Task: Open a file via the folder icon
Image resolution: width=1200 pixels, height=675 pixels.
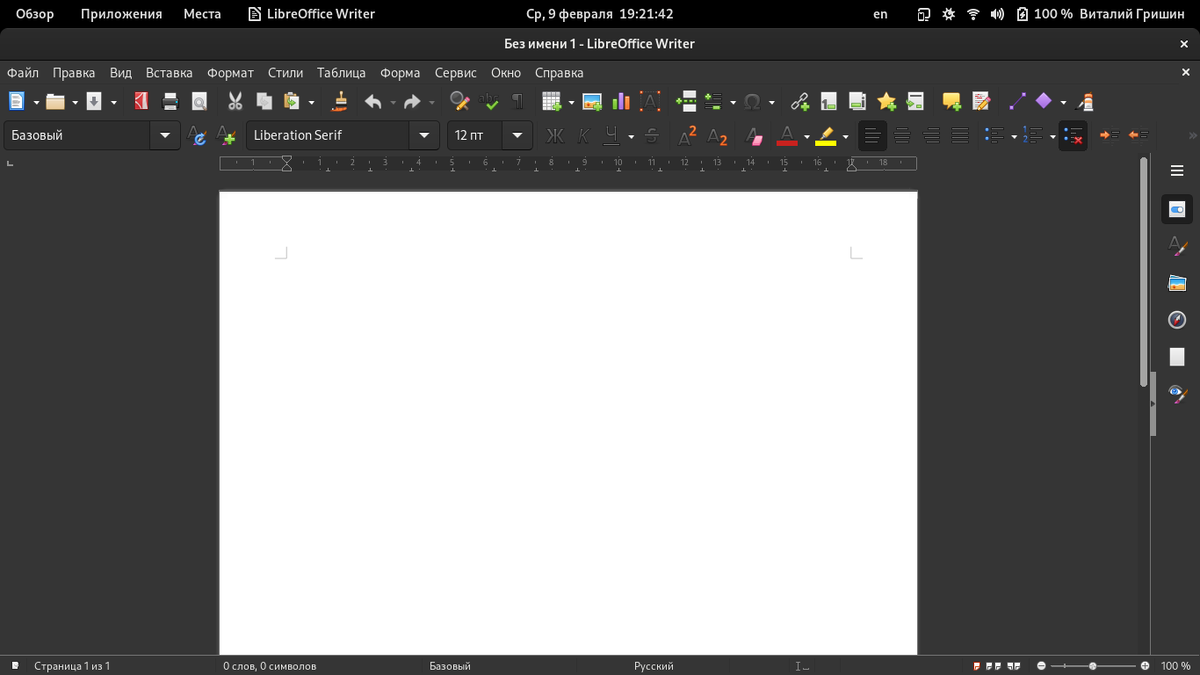Action: click(x=55, y=101)
